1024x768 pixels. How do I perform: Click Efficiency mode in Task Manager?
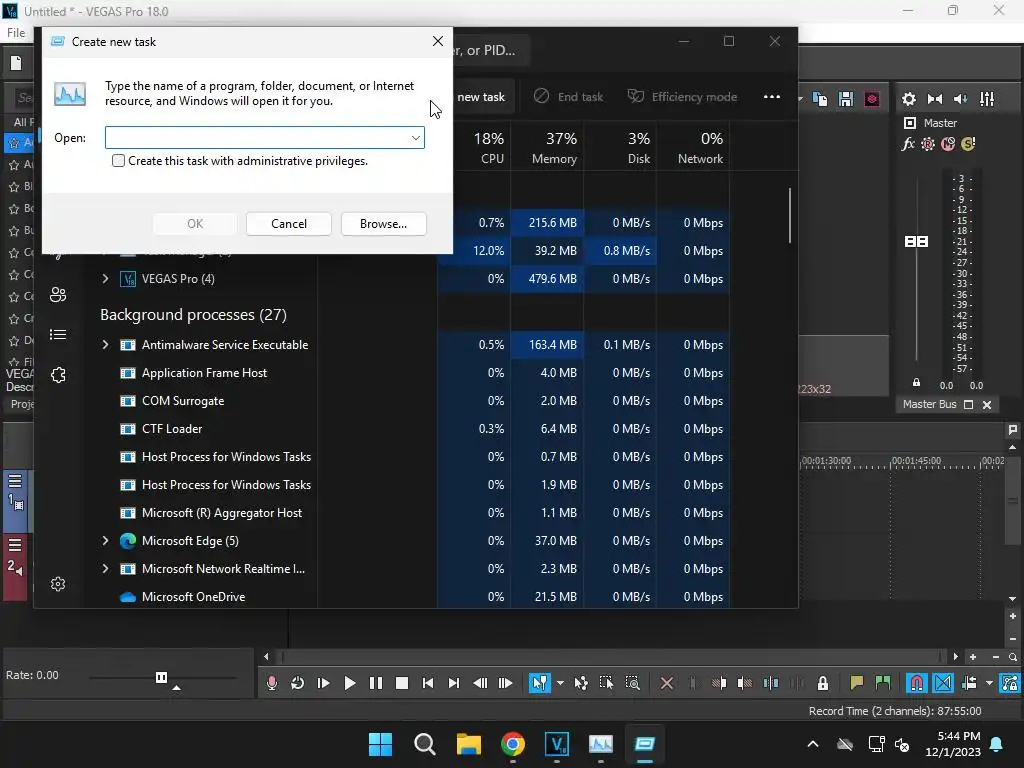click(682, 97)
